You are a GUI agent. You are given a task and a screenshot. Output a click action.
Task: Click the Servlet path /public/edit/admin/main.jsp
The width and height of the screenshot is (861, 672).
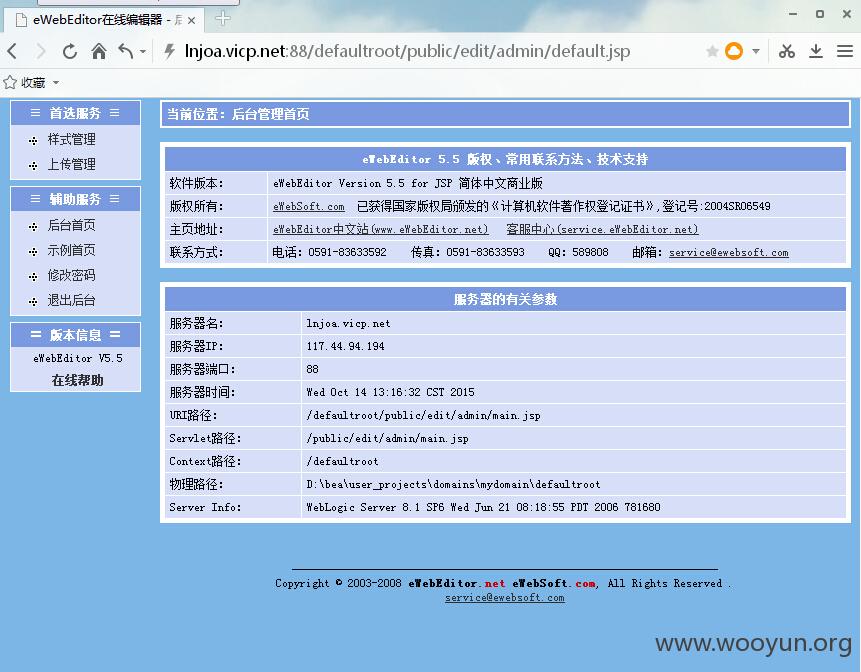[387, 439]
